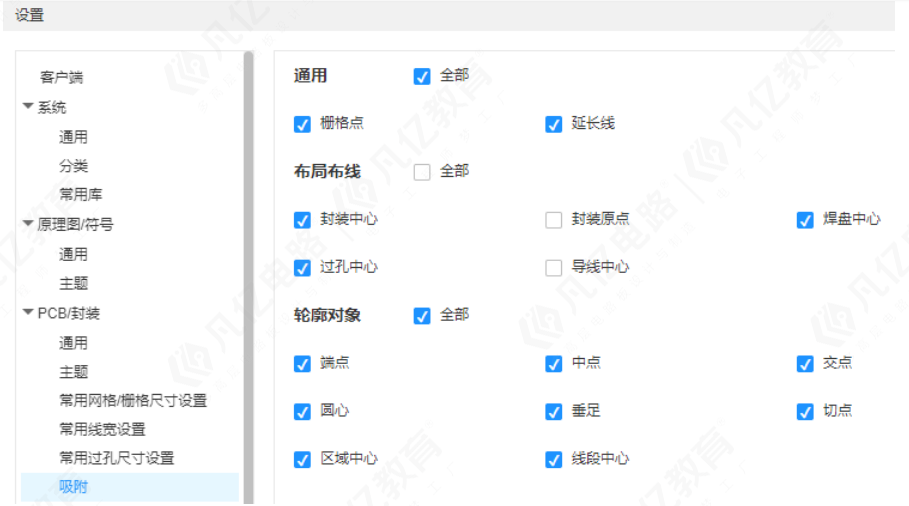Image resolution: width=909 pixels, height=506 pixels.
Task: Select 常用网格/栅格尺寸设置 item
Action: coord(133,401)
